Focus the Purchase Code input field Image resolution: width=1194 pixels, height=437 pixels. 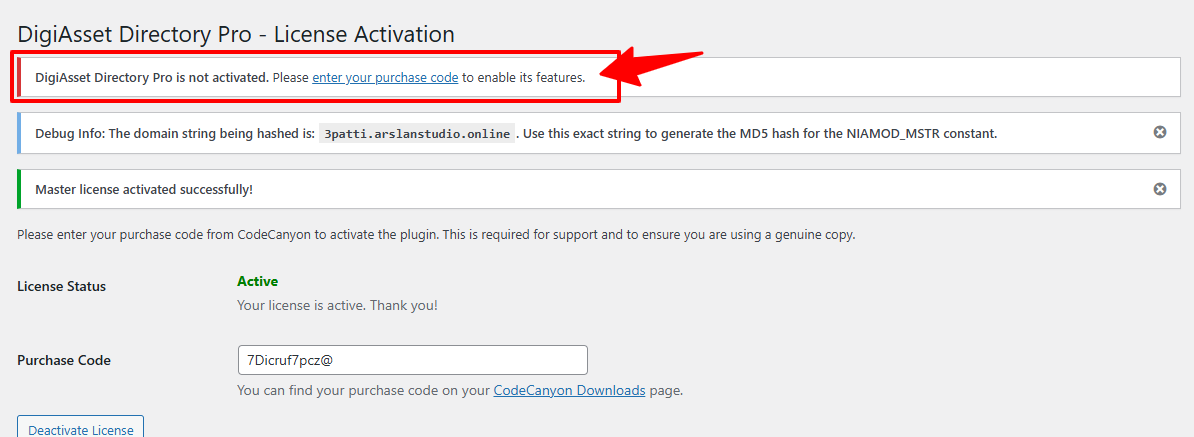(x=412, y=360)
